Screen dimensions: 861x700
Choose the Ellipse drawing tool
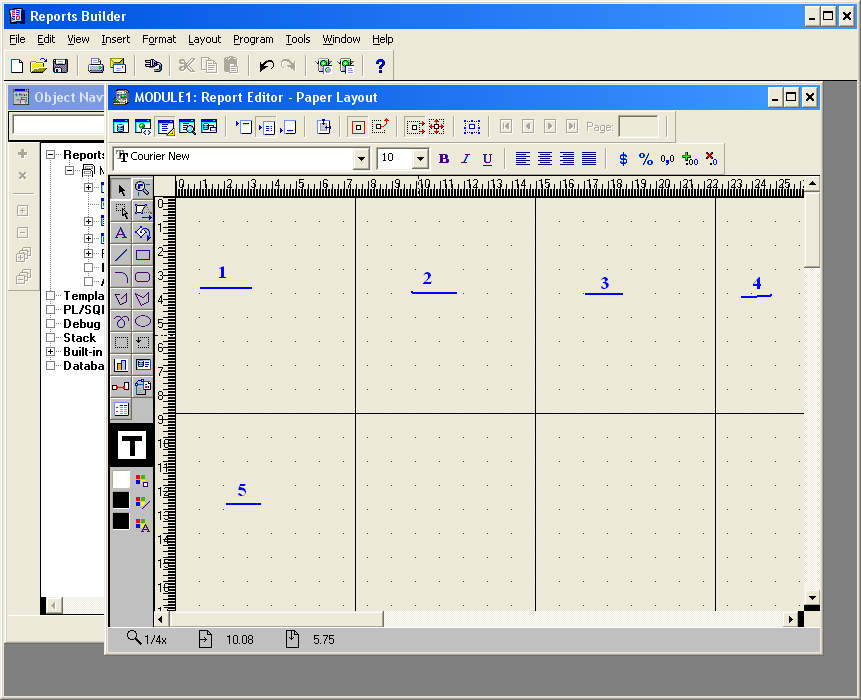pos(142,321)
